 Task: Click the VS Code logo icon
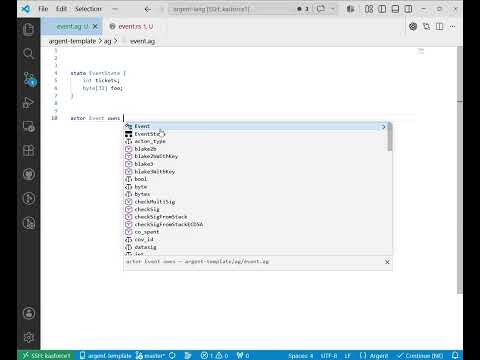click(x=26, y=9)
